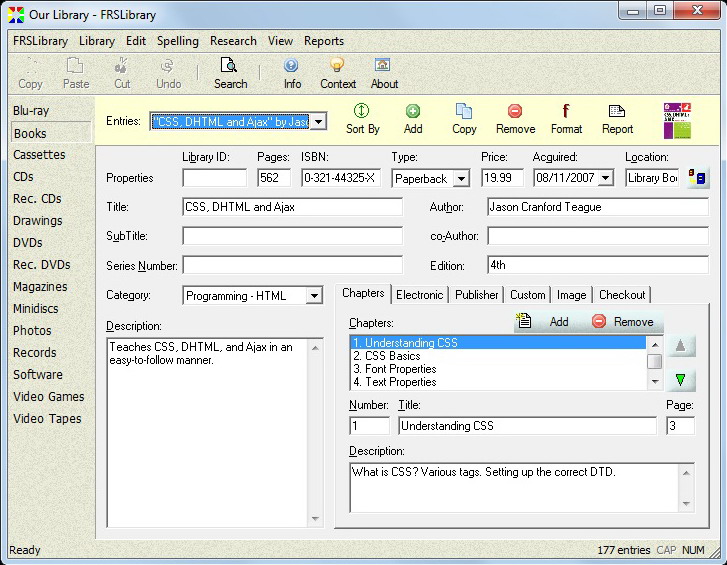Click the FRSLibrary title bar app icon
727x565 pixels.
point(16,15)
